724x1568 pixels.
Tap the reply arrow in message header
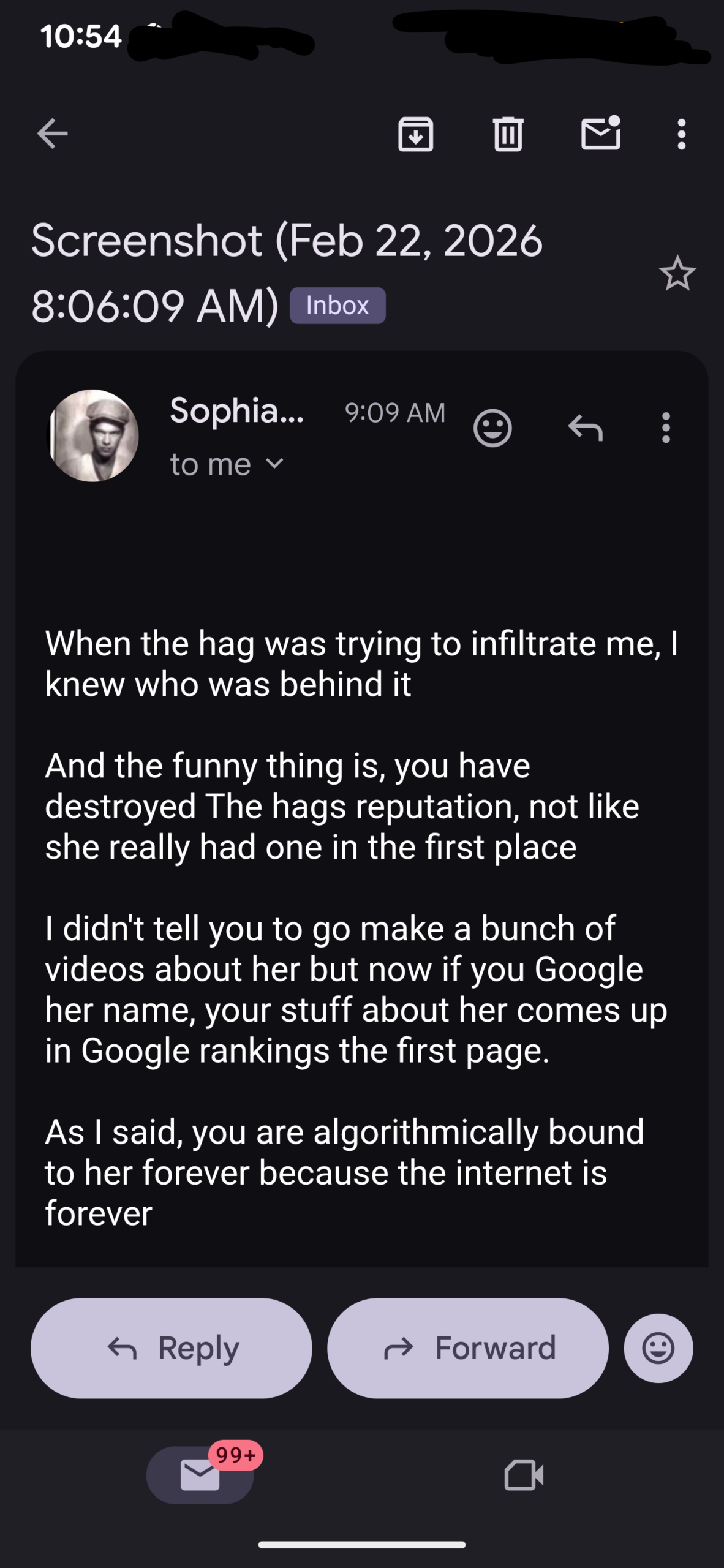(585, 428)
